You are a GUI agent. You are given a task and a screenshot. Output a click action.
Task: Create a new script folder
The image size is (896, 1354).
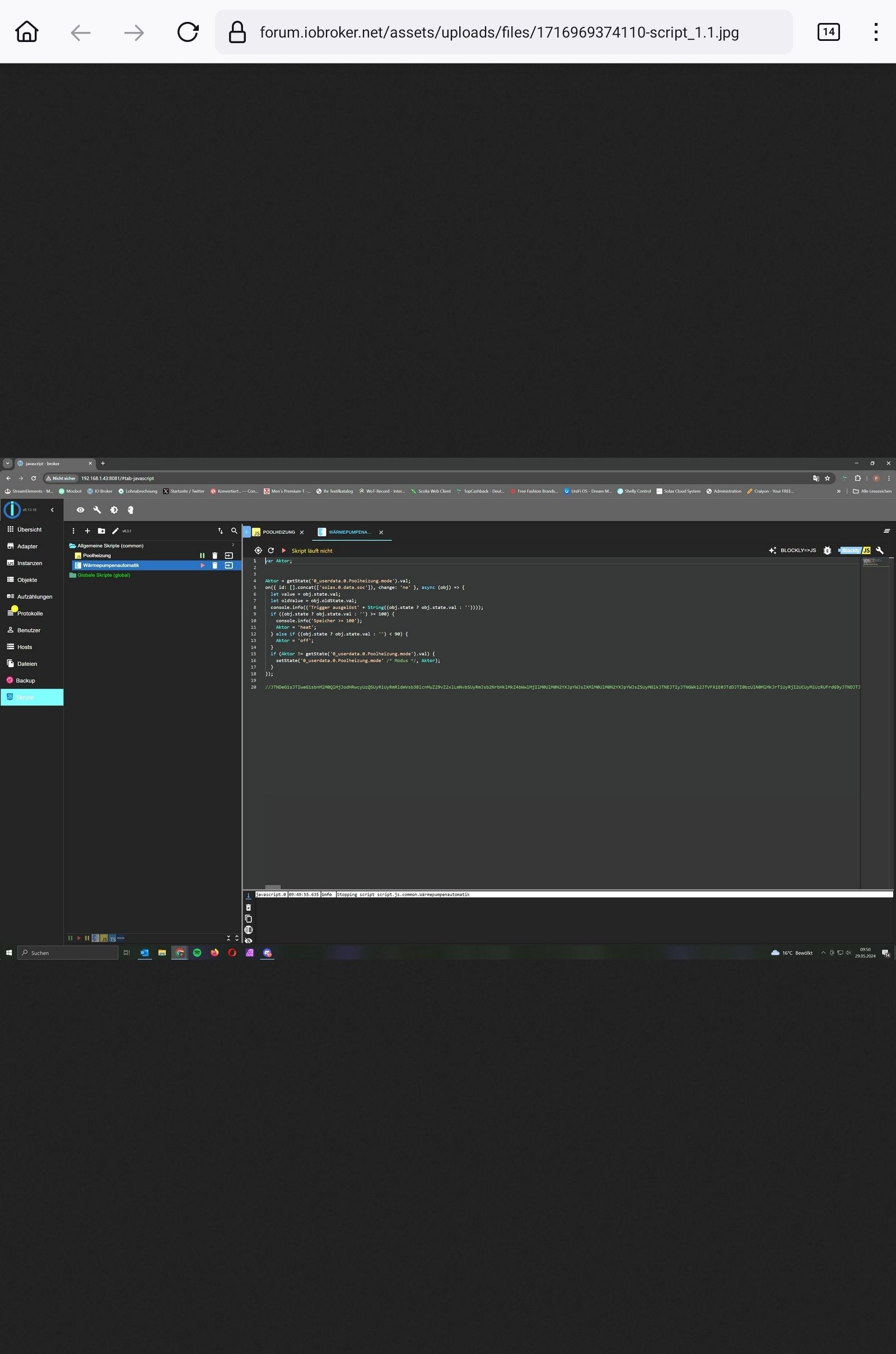[x=101, y=531]
